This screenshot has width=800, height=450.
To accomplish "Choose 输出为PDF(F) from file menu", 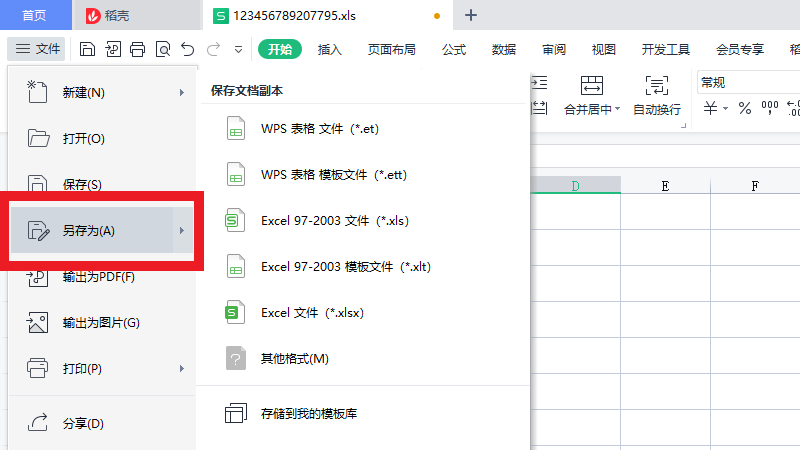I will point(98,277).
